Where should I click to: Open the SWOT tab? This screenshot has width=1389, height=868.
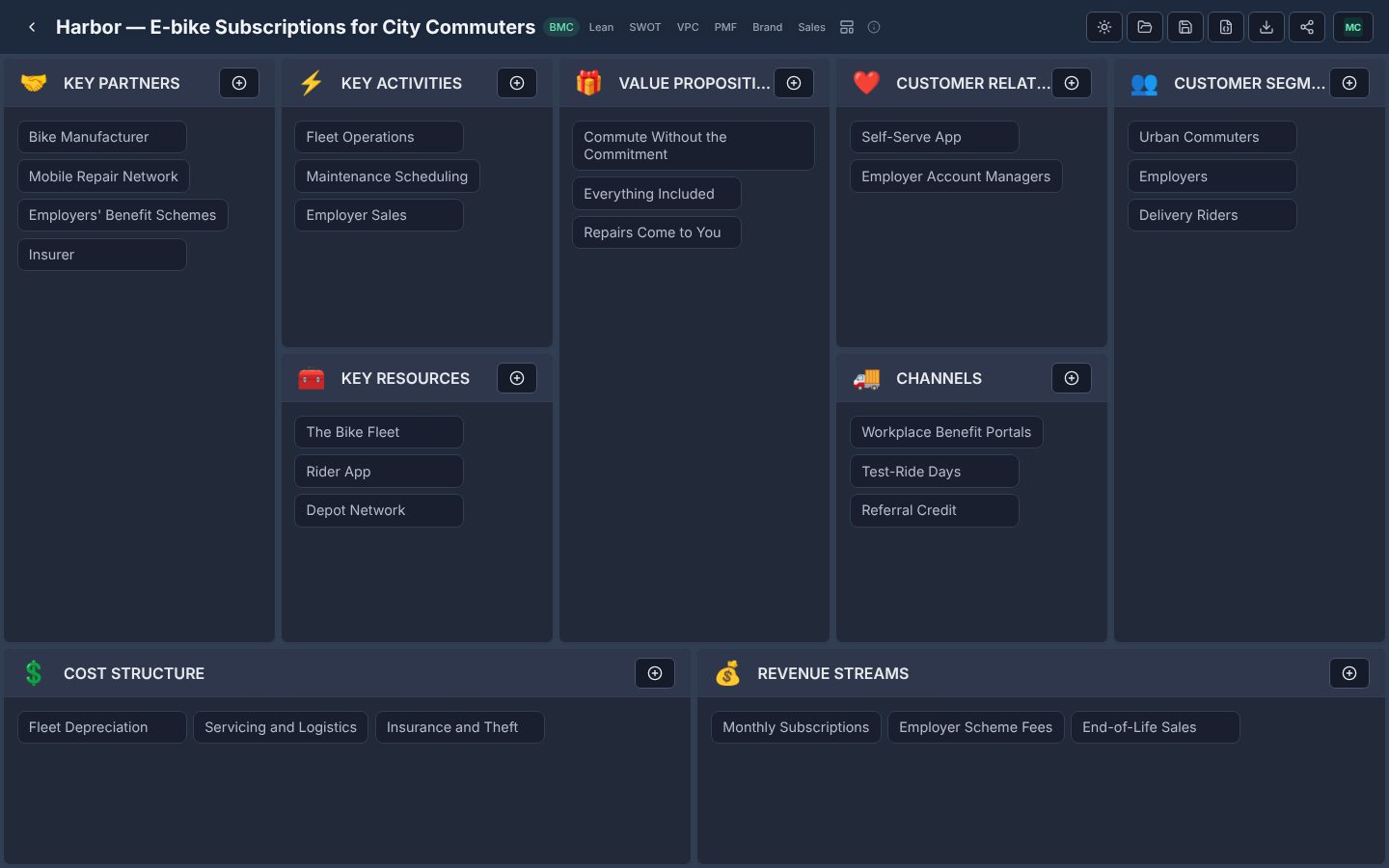coord(645,27)
